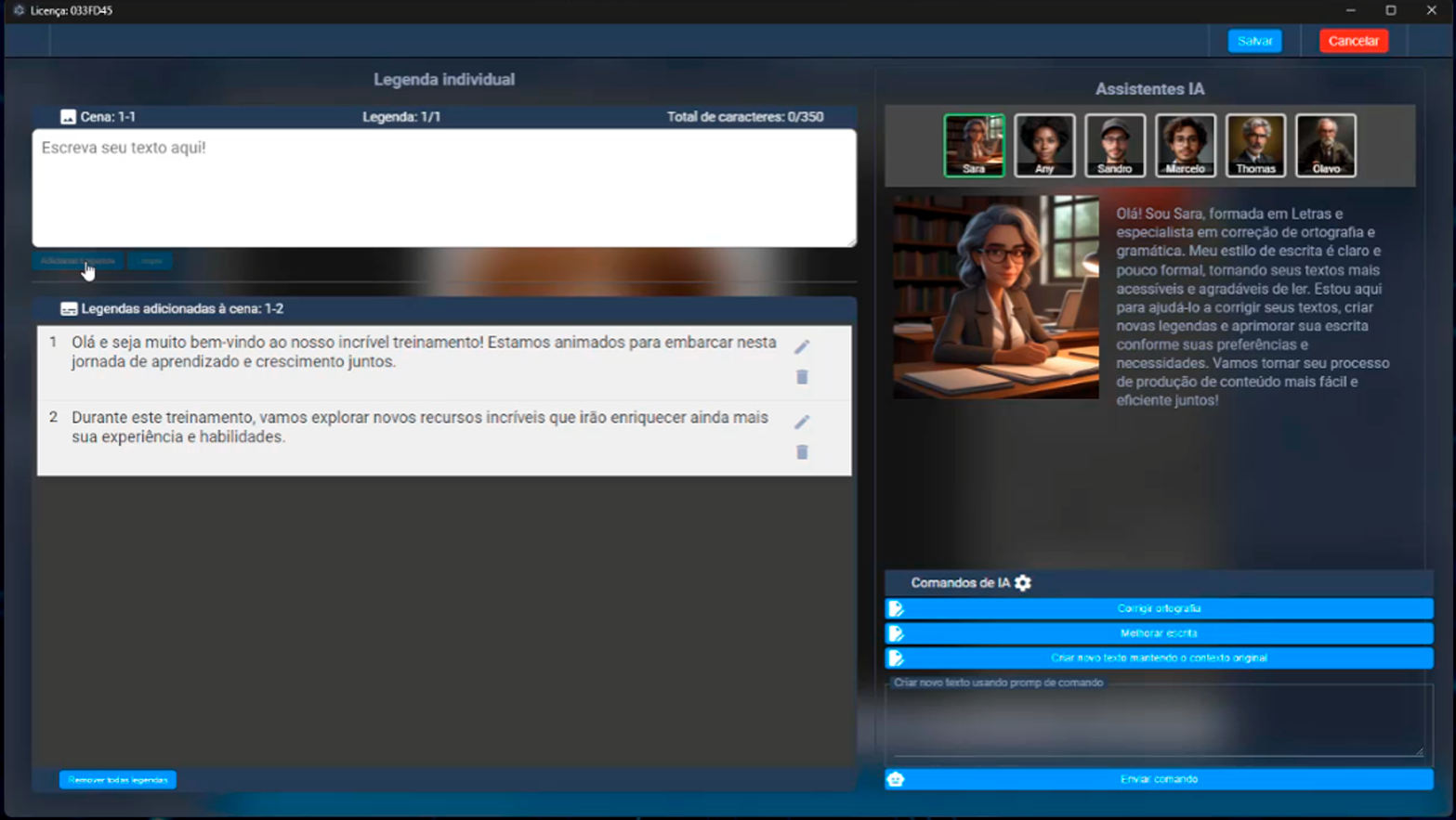
Task: Select the assistant Olavo
Action: pyautogui.click(x=1326, y=145)
